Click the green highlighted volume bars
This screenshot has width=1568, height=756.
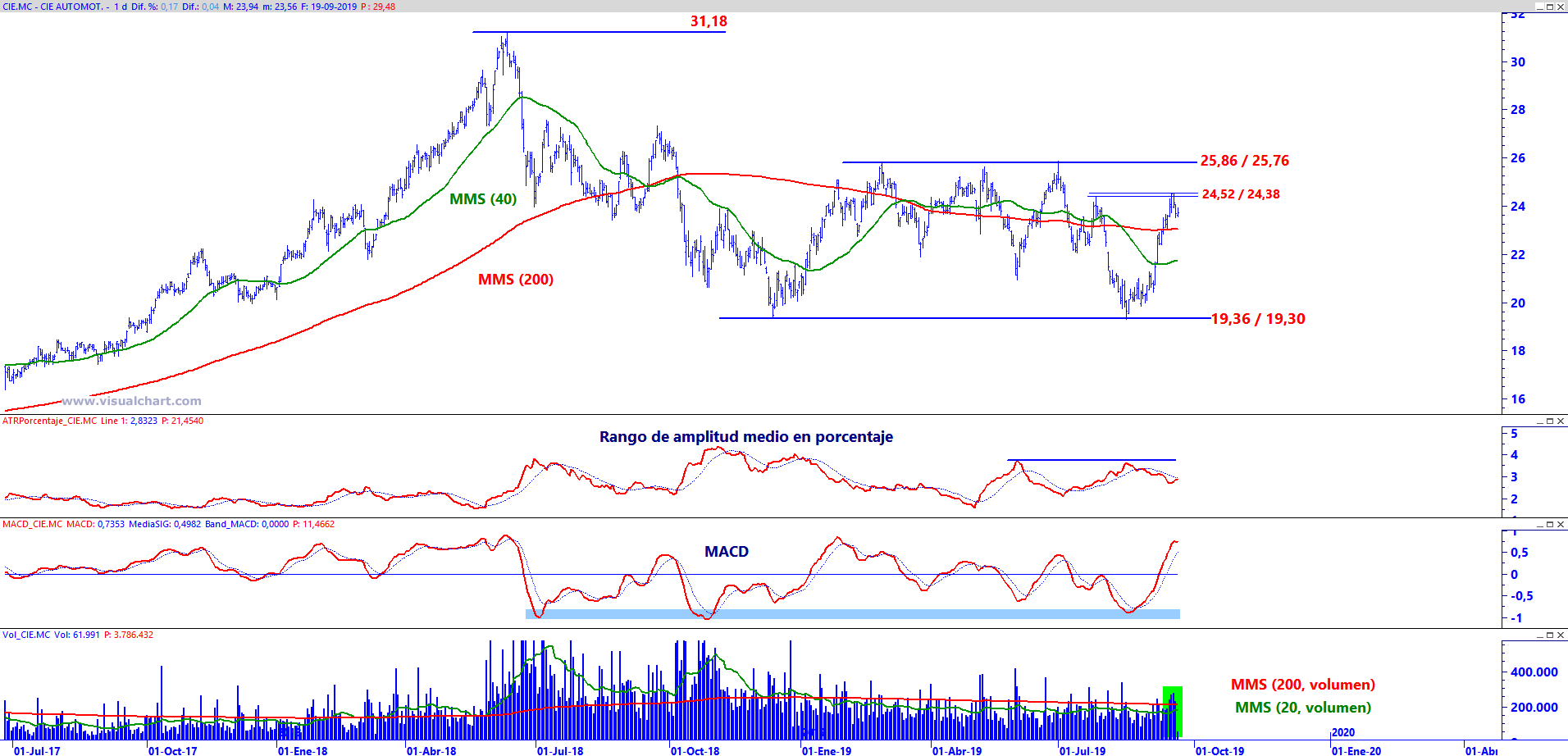pyautogui.click(x=1173, y=712)
